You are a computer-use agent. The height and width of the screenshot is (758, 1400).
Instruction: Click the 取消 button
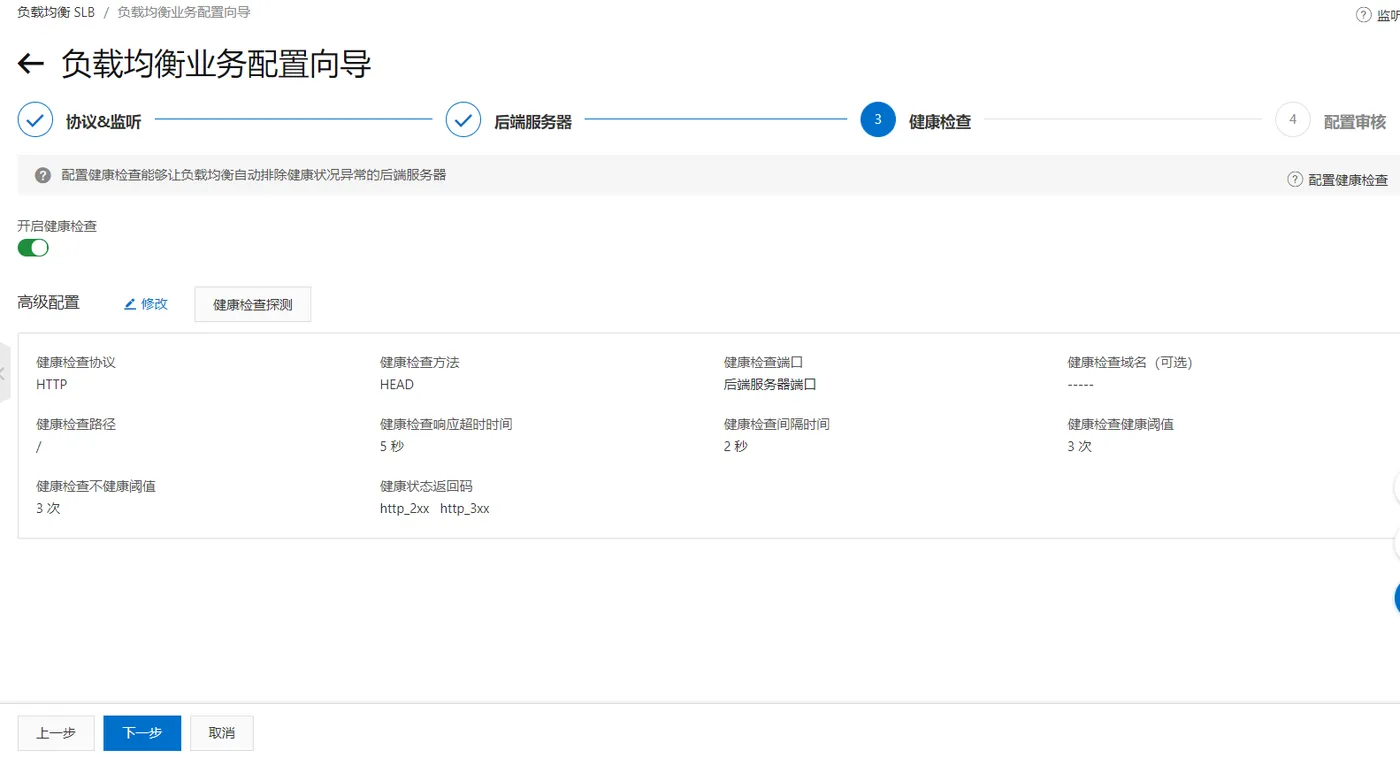click(222, 733)
